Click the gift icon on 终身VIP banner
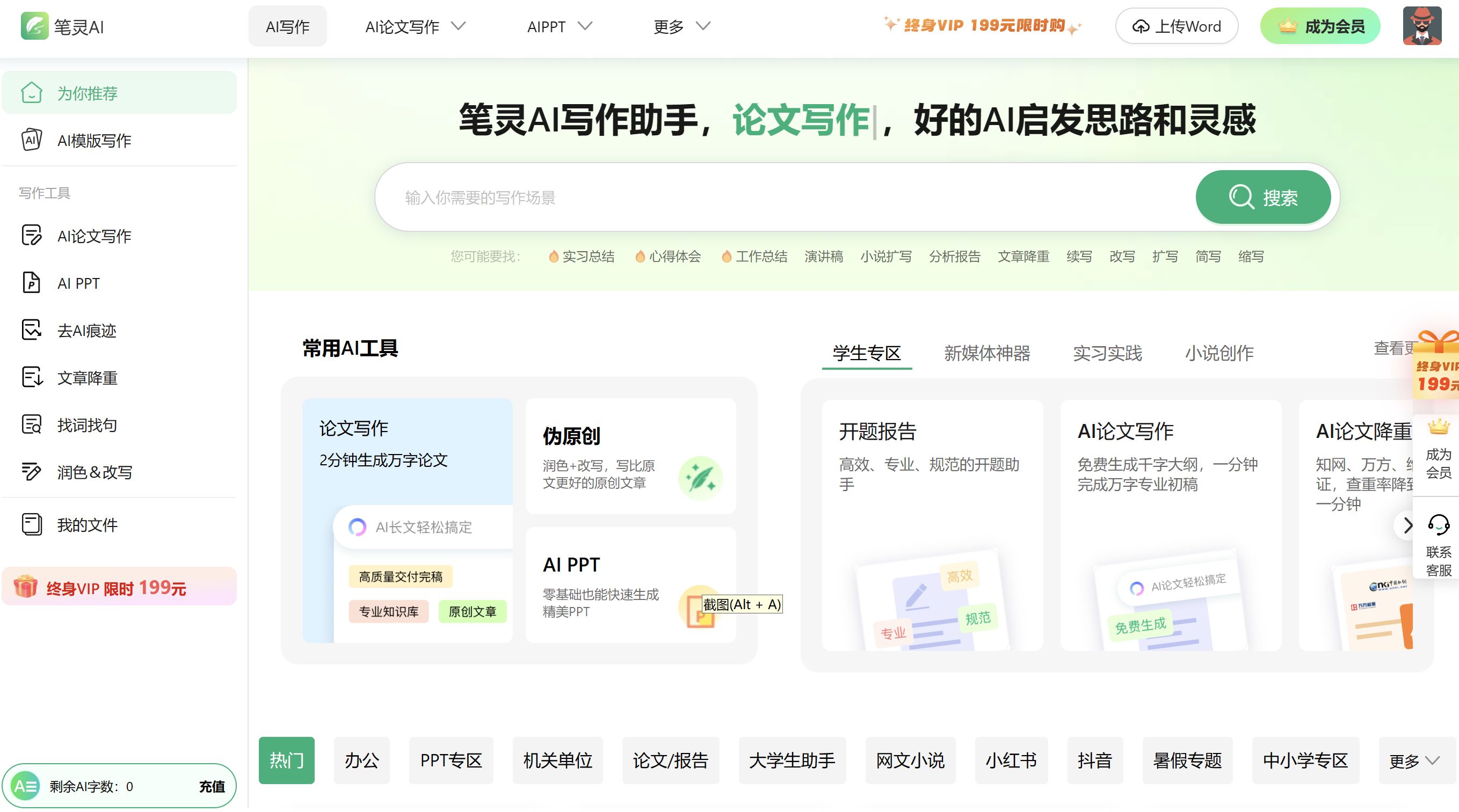The width and height of the screenshot is (1459, 812). coord(25,587)
